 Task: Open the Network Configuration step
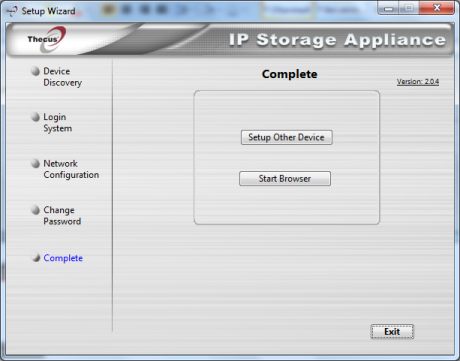coord(71,169)
